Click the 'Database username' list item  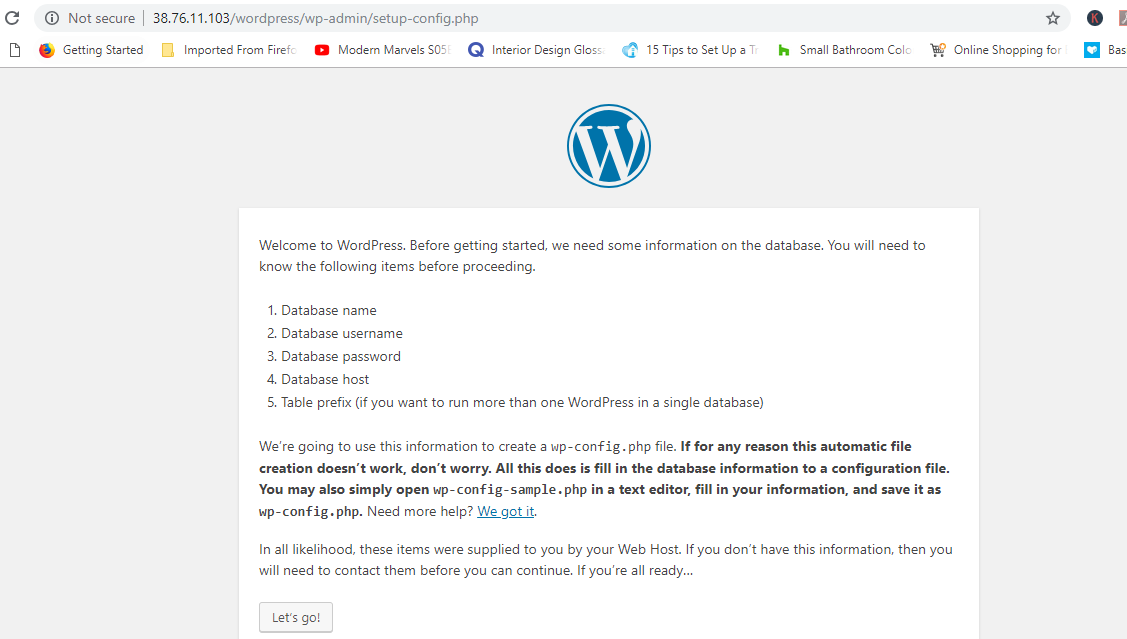coord(341,334)
